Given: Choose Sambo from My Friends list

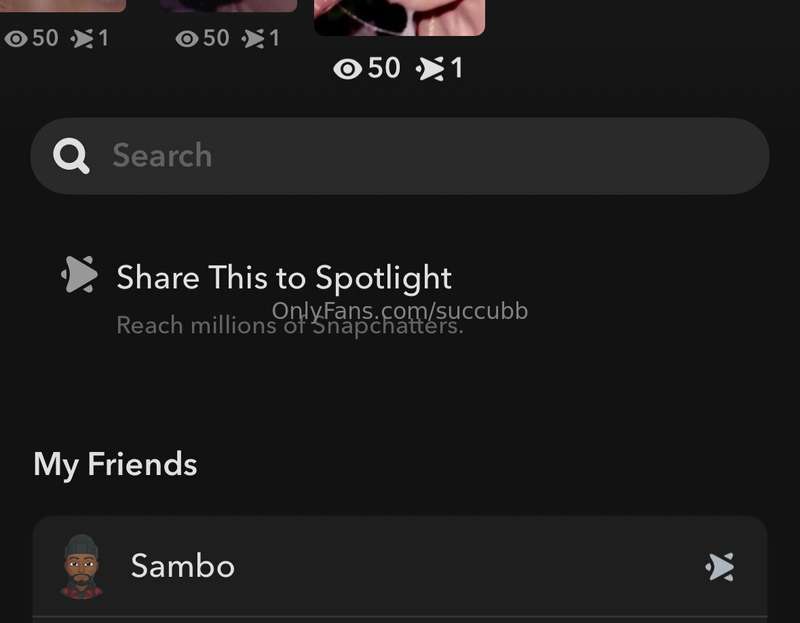Looking at the screenshot, I should coord(400,566).
